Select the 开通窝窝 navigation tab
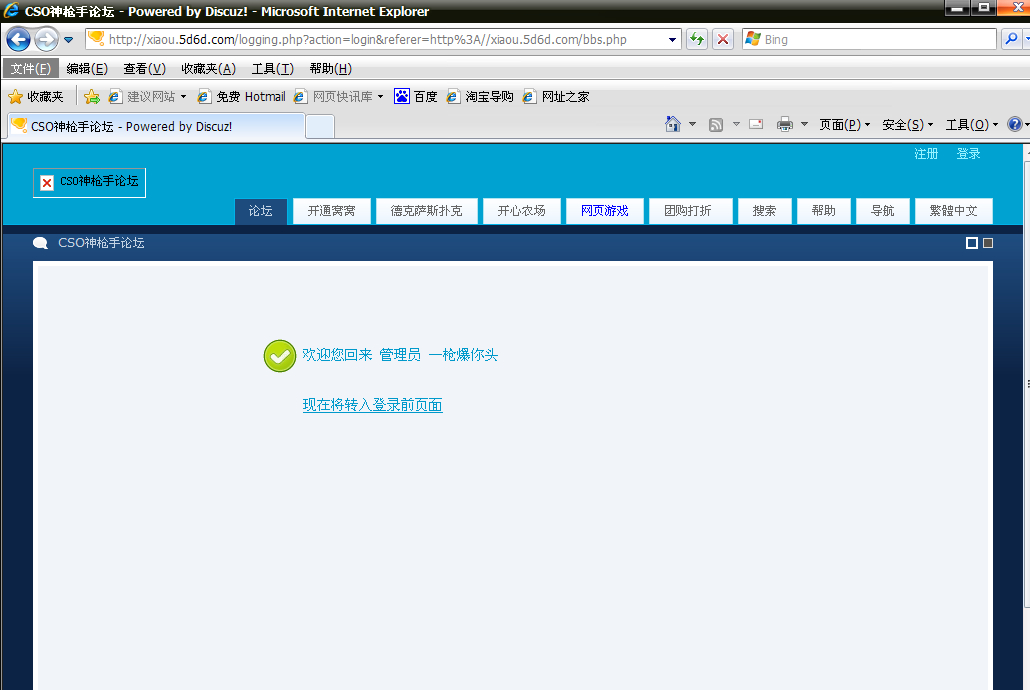The width and height of the screenshot is (1030, 690). point(332,211)
